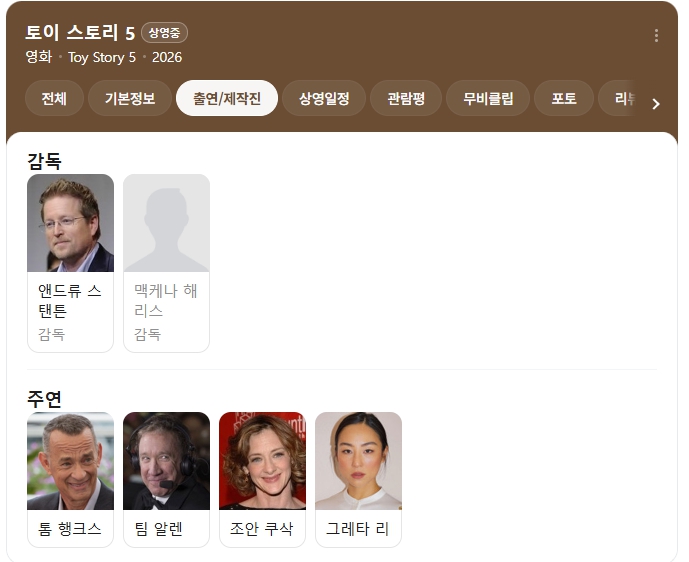Open the director photo above 앤드류 스탠튼

point(70,223)
